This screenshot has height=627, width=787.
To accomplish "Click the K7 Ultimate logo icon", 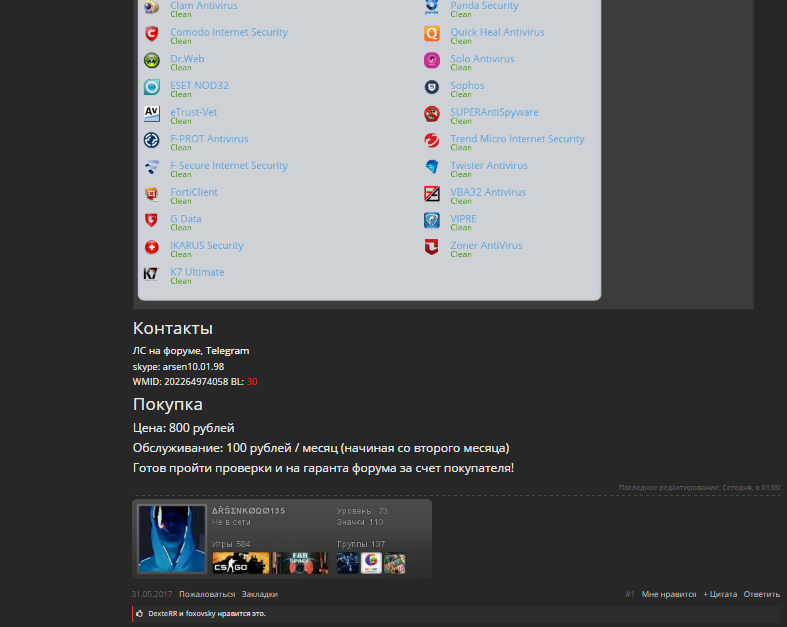I will click(x=151, y=274).
